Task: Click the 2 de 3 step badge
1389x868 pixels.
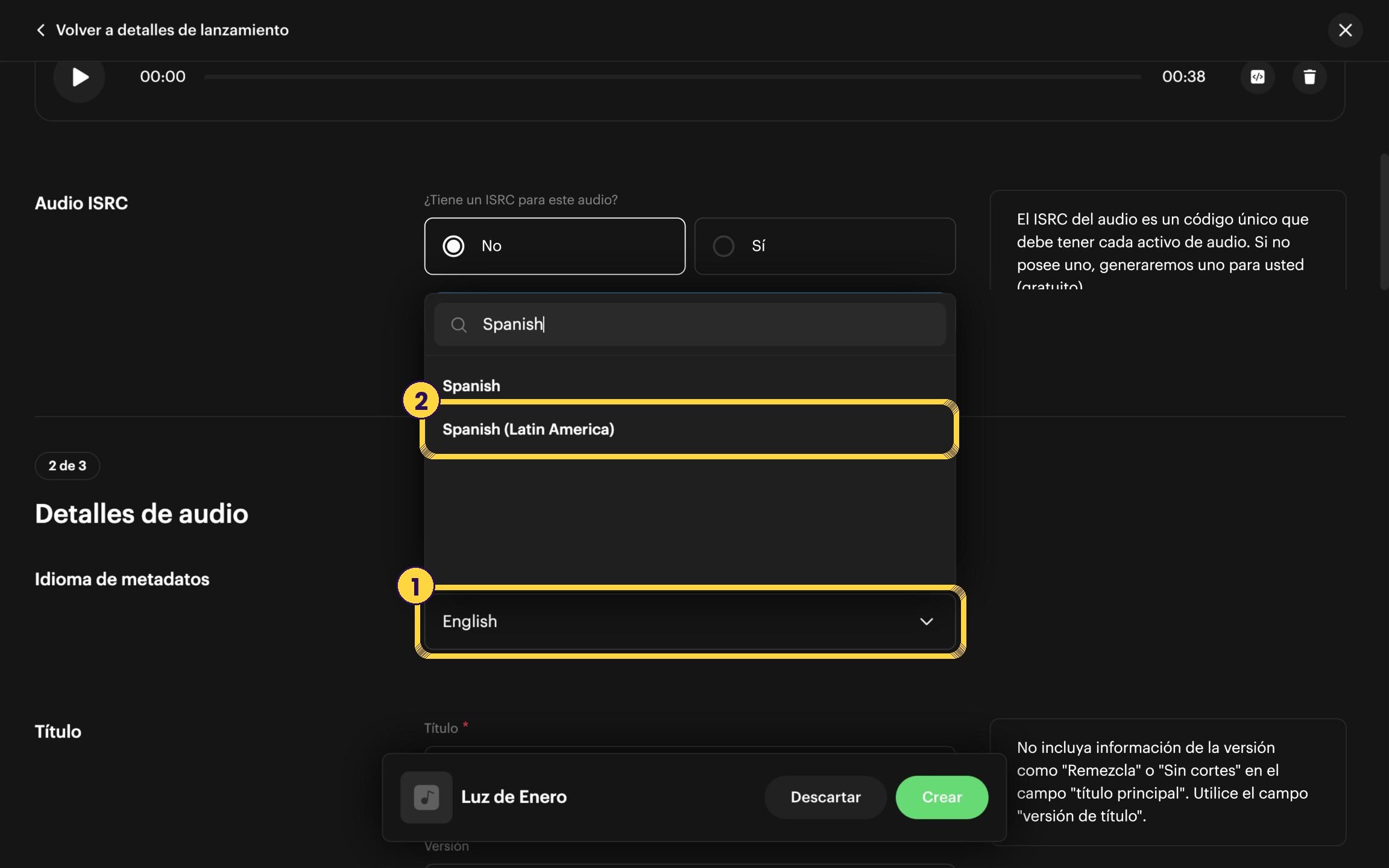Action: [x=68, y=466]
